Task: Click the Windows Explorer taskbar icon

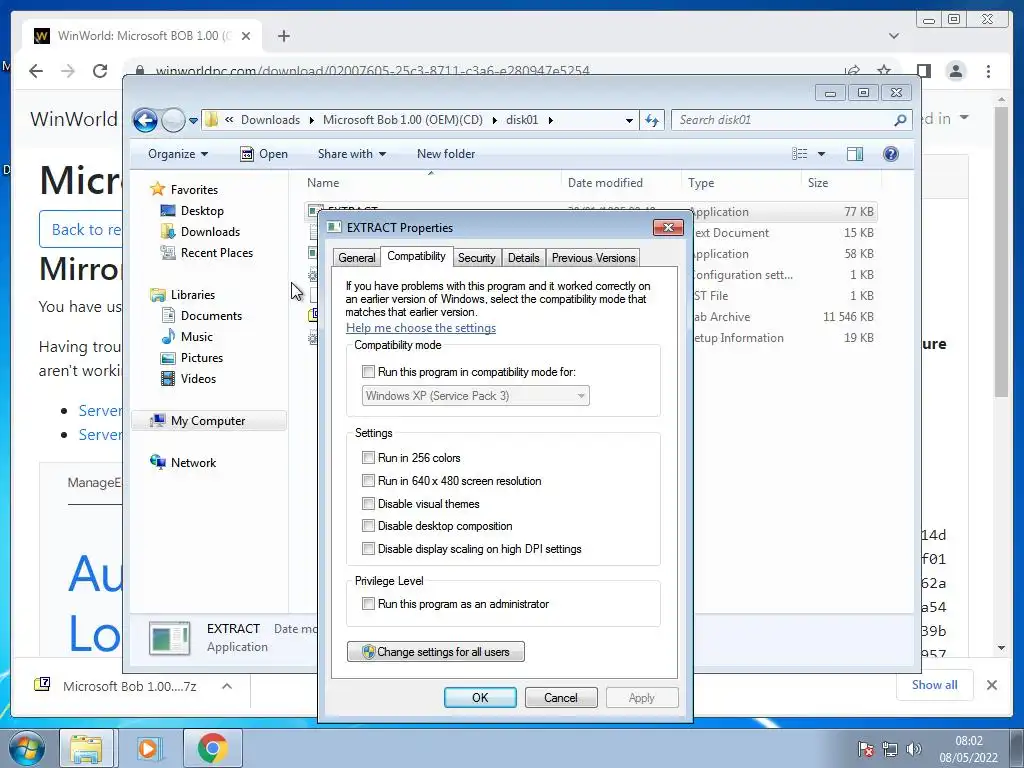Action: (86, 748)
